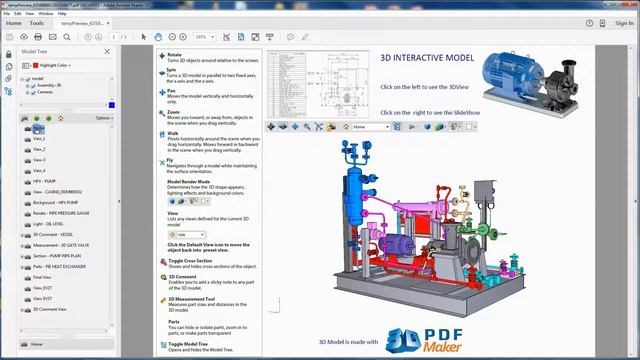Screen dimensions: 640x360
Task: Open the lighting dropdown in 3D toolbar
Action: click(x=455, y=127)
